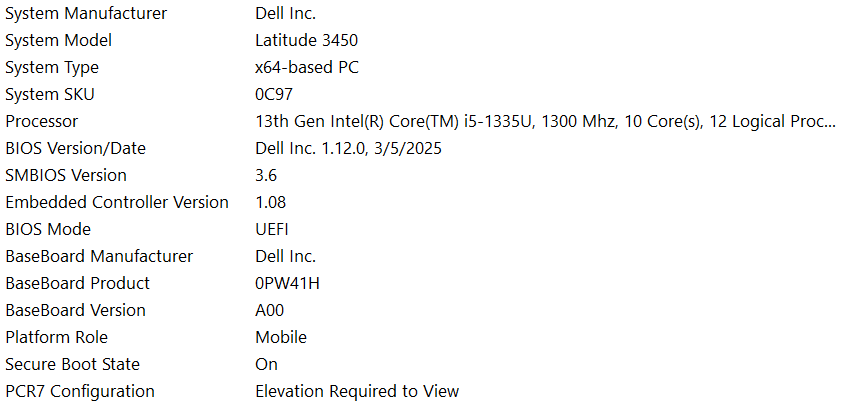Select the BaseBoard Manufacturer row label
Screen dimensions: 842x403
point(99,257)
